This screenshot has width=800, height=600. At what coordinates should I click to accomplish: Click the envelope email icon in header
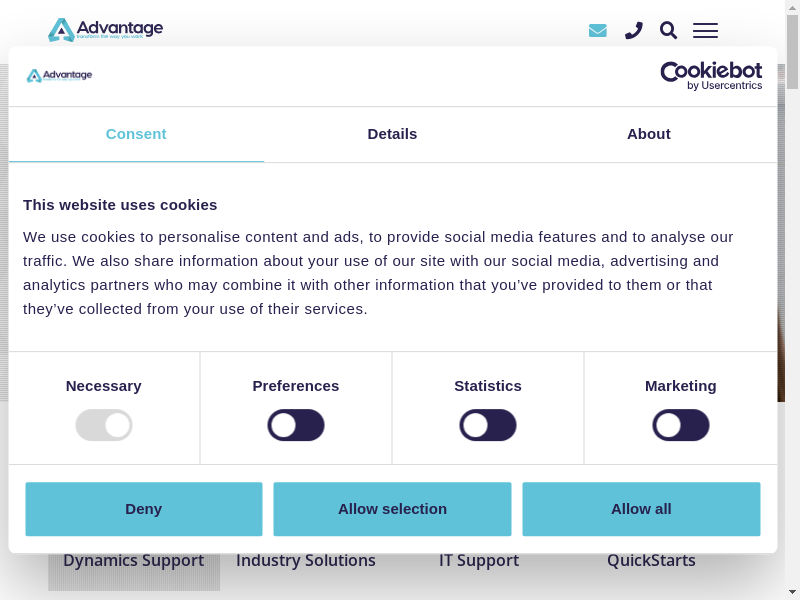point(598,30)
